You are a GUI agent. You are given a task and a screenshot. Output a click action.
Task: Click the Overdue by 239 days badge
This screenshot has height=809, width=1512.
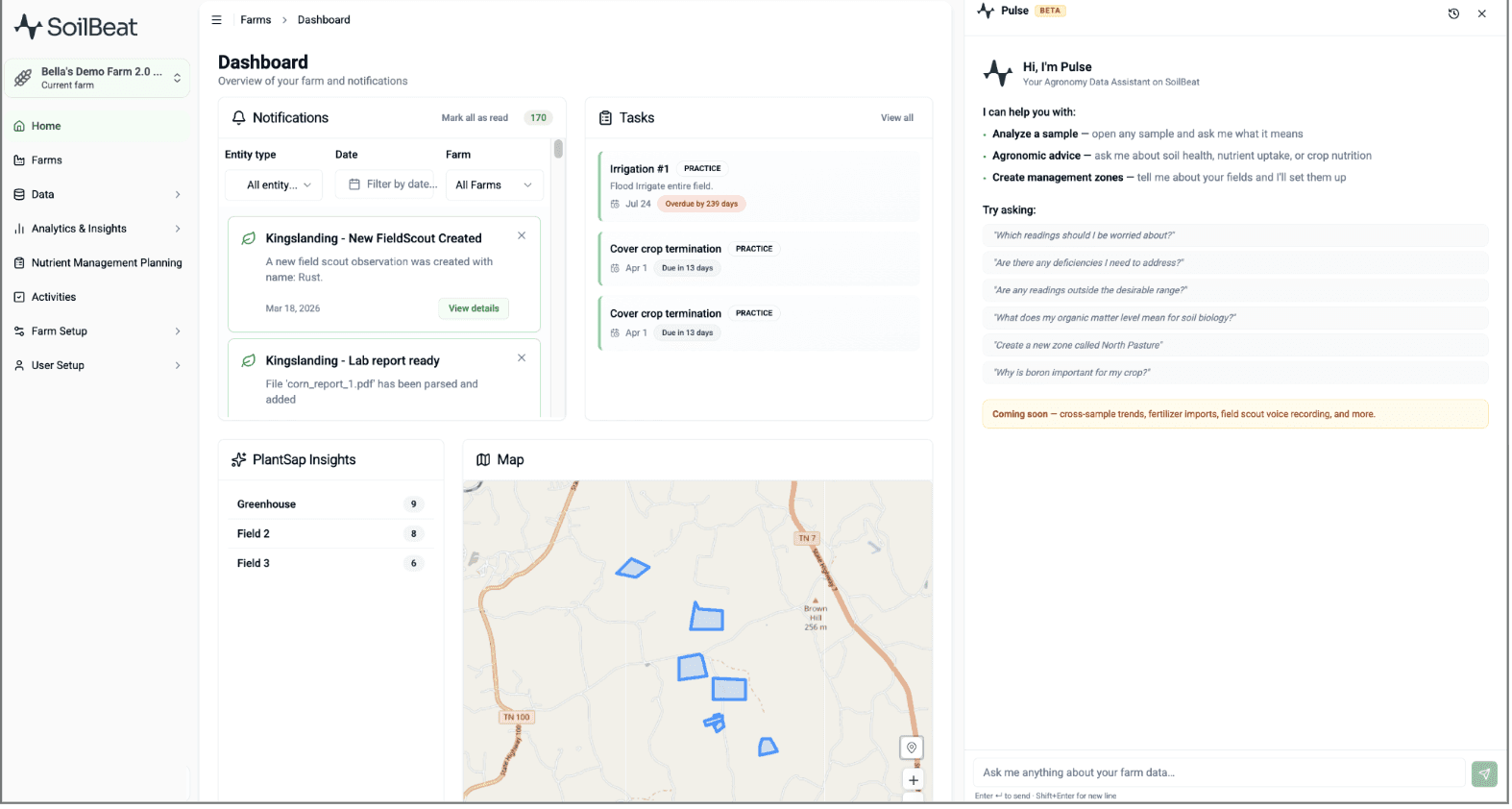tap(702, 204)
